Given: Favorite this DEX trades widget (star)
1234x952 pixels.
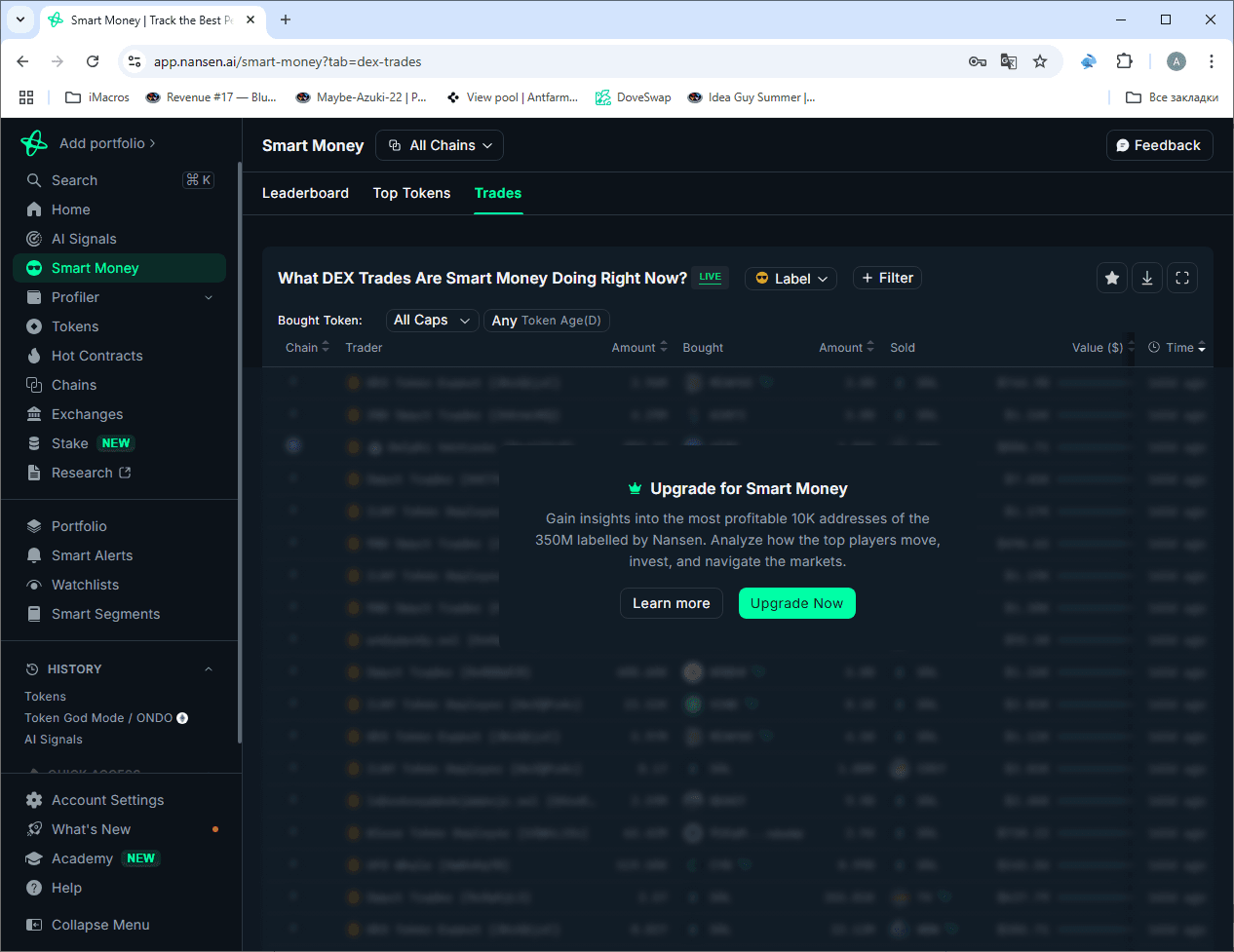Looking at the screenshot, I should (1112, 278).
